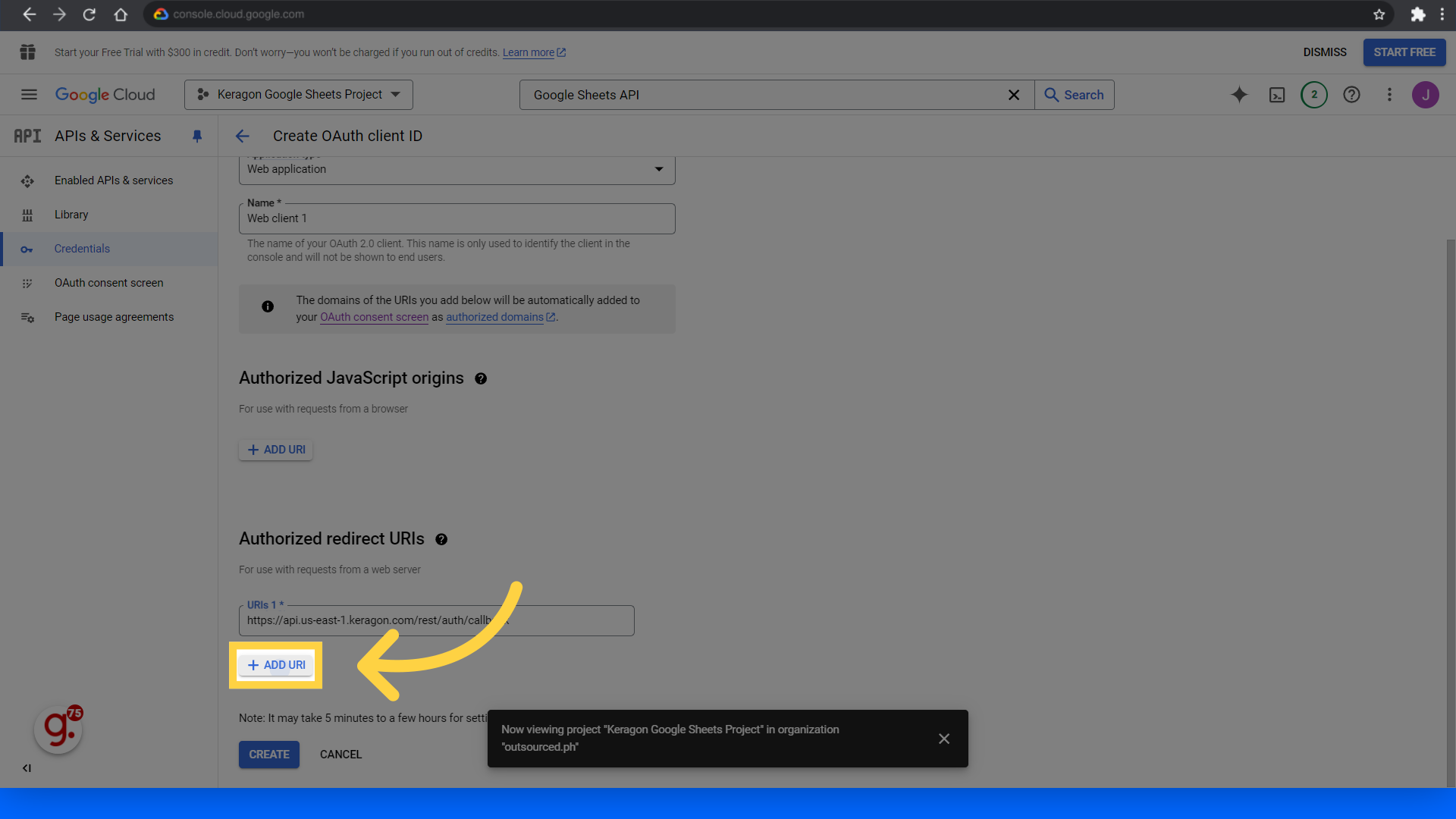Click the APIs & Services heading

tap(108, 136)
